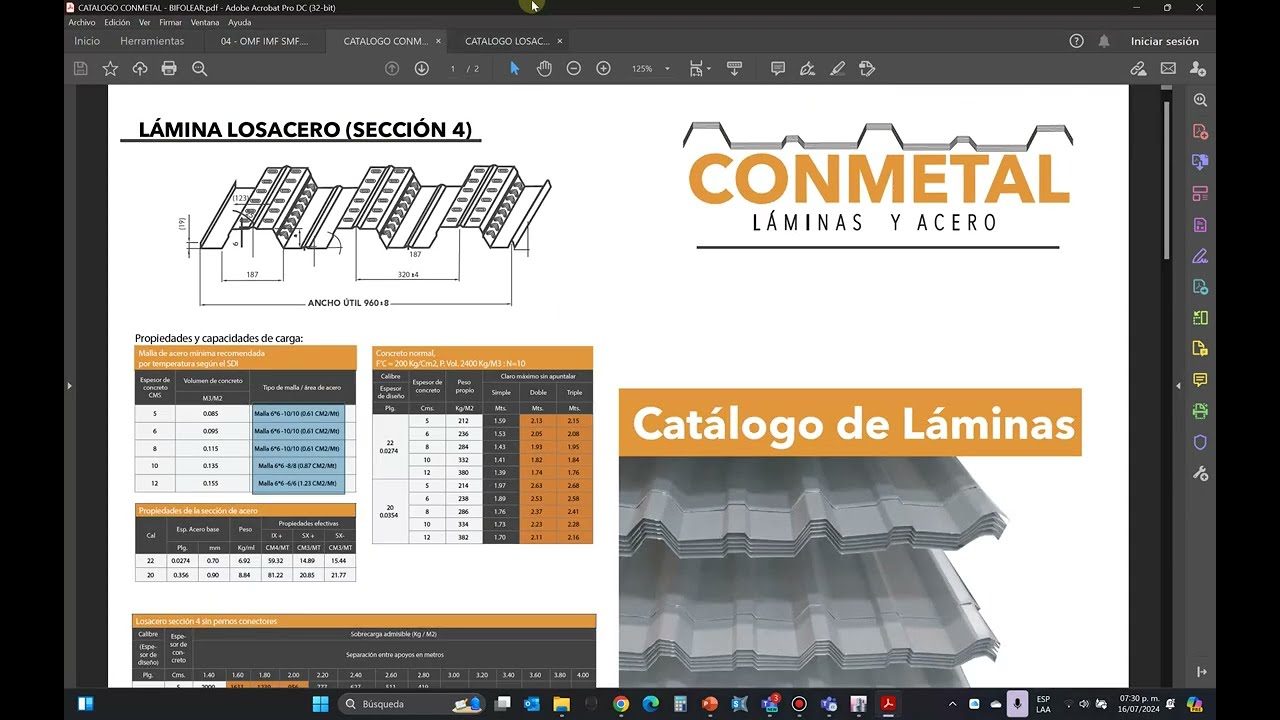Click the share link icon
Screen dimensions: 1280x720
tap(1138, 68)
